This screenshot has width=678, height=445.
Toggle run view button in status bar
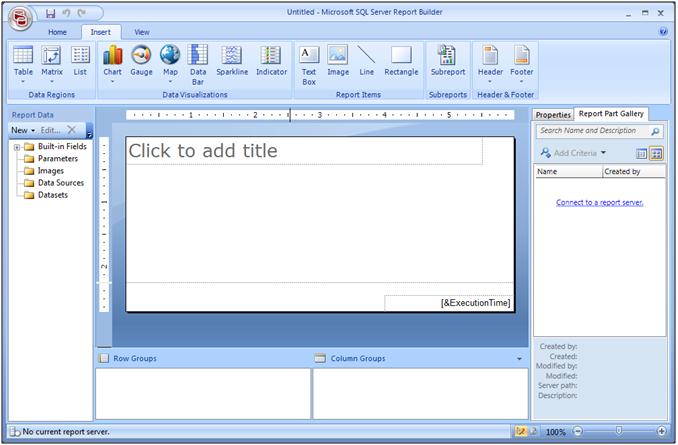[533, 431]
